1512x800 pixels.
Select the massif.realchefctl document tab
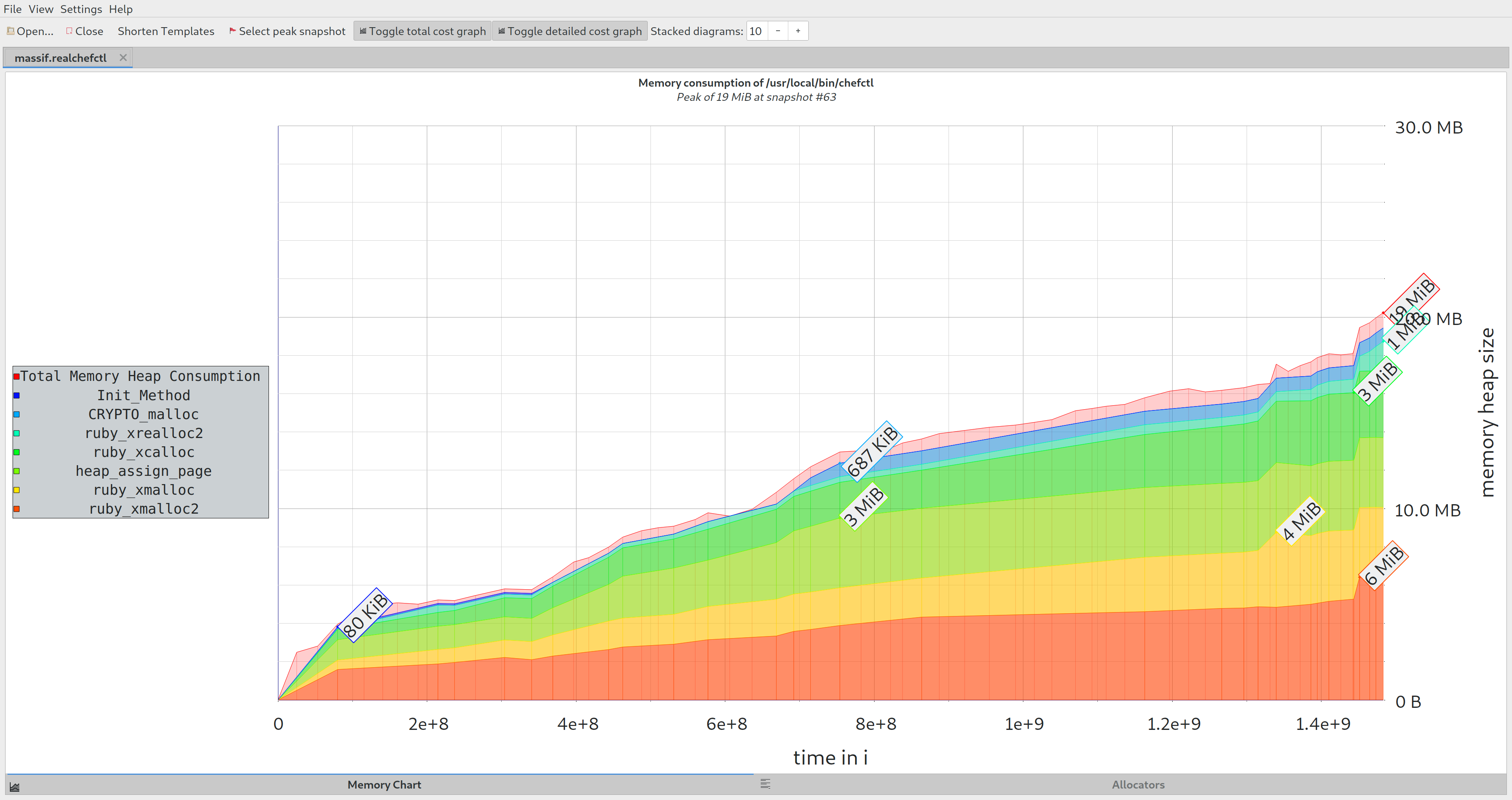(x=61, y=58)
